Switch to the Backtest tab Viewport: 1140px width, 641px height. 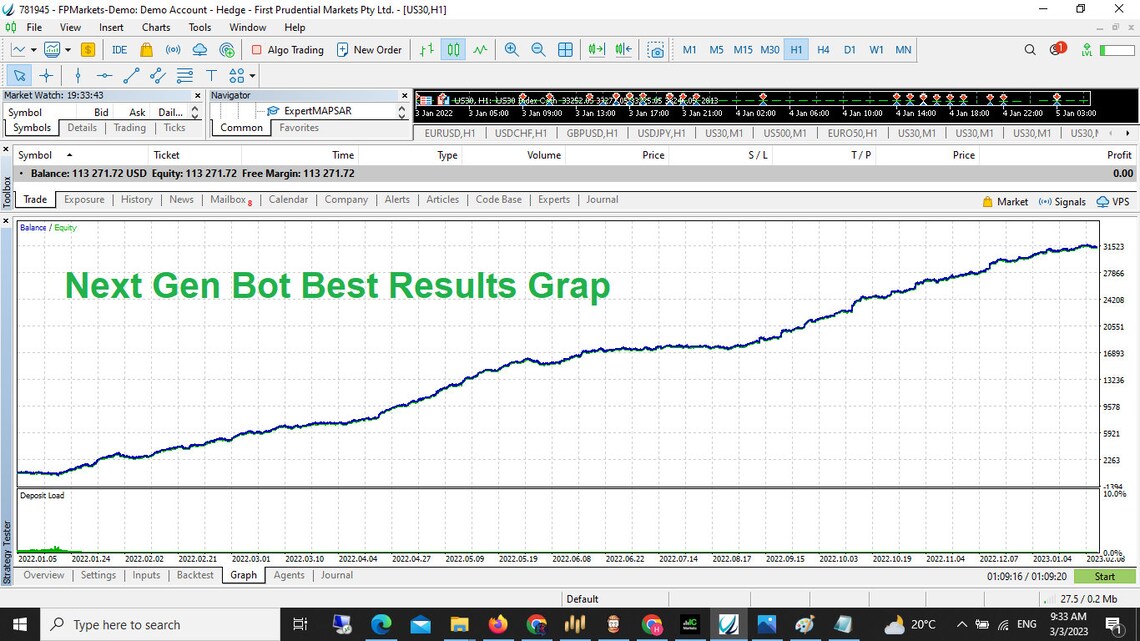point(195,575)
